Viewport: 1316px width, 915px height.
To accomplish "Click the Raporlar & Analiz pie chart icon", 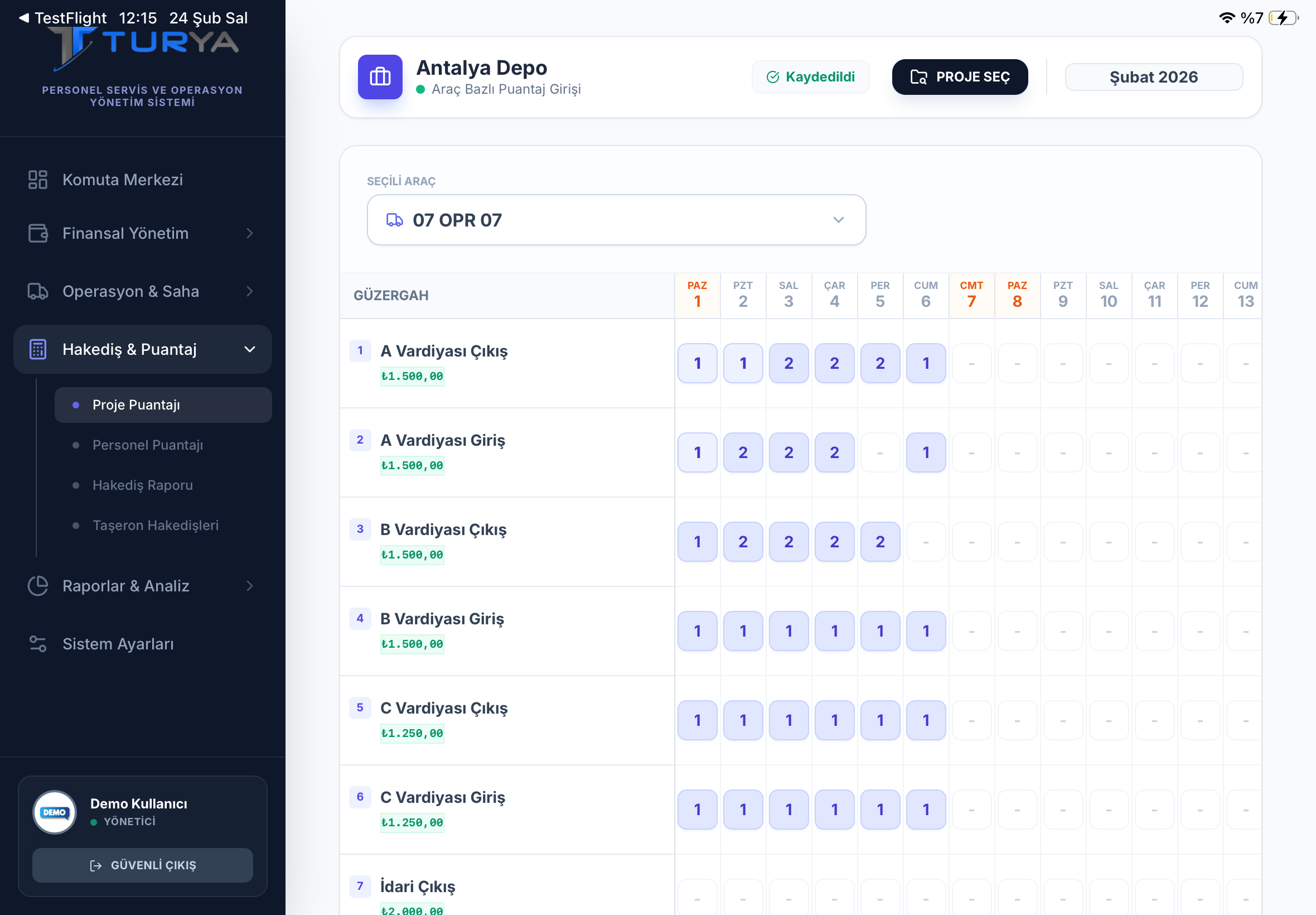I will point(38,585).
